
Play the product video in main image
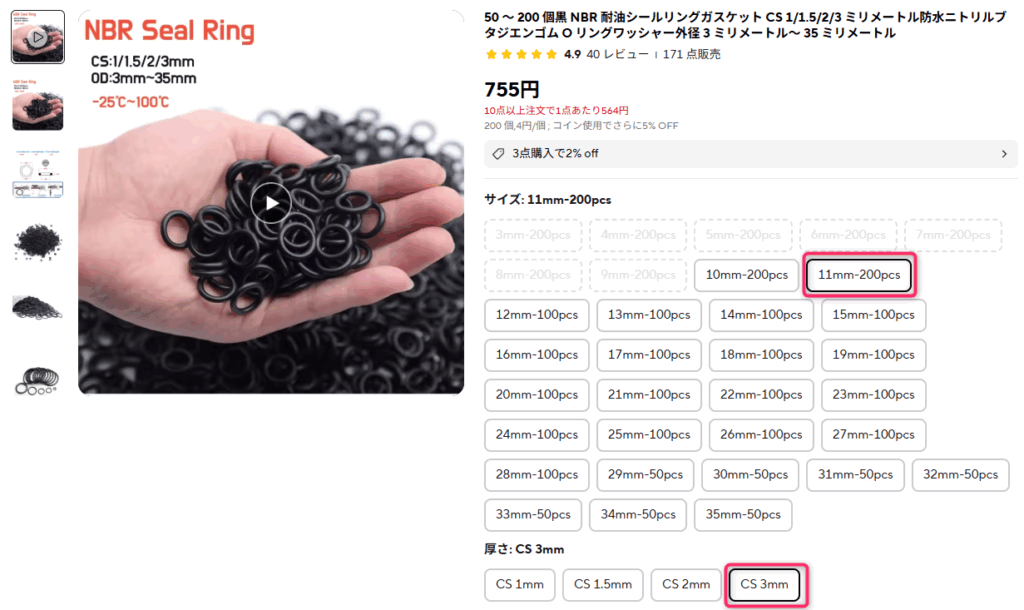click(x=271, y=204)
